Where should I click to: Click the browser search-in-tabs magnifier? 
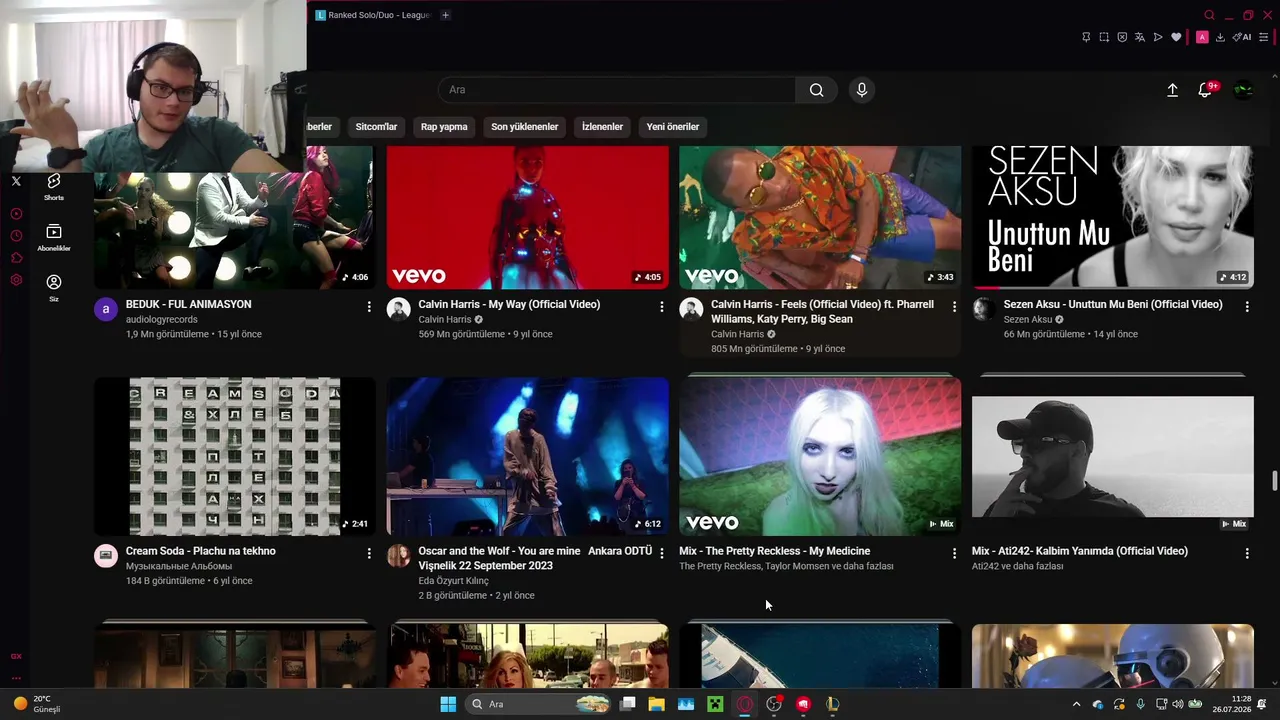coord(1209,15)
